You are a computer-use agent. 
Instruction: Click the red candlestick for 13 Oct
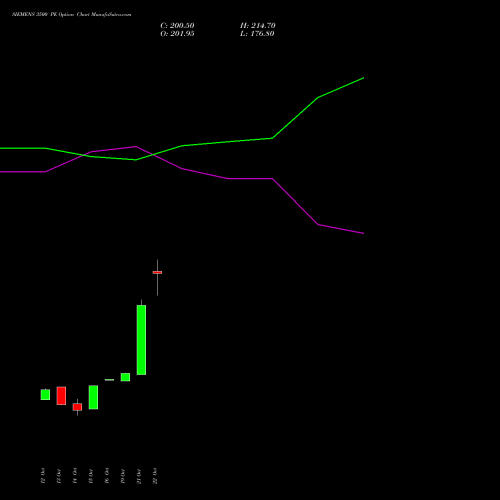[61, 396]
